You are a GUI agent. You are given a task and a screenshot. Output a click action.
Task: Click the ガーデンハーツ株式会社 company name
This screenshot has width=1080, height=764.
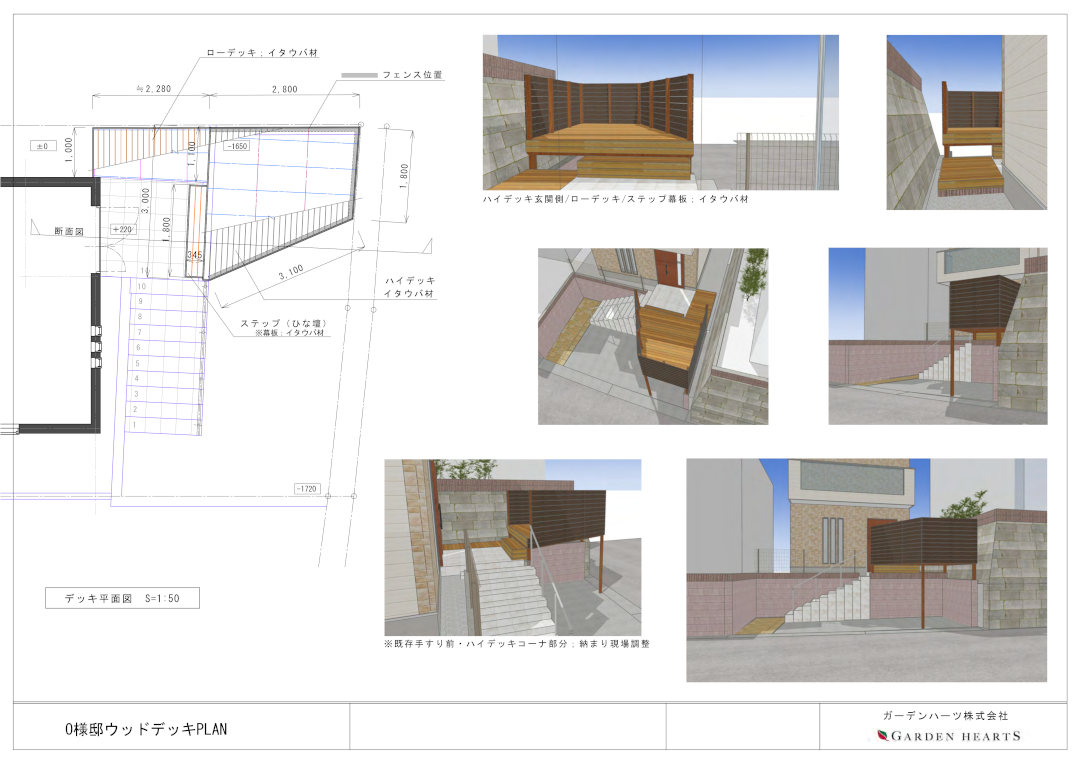coord(945,716)
